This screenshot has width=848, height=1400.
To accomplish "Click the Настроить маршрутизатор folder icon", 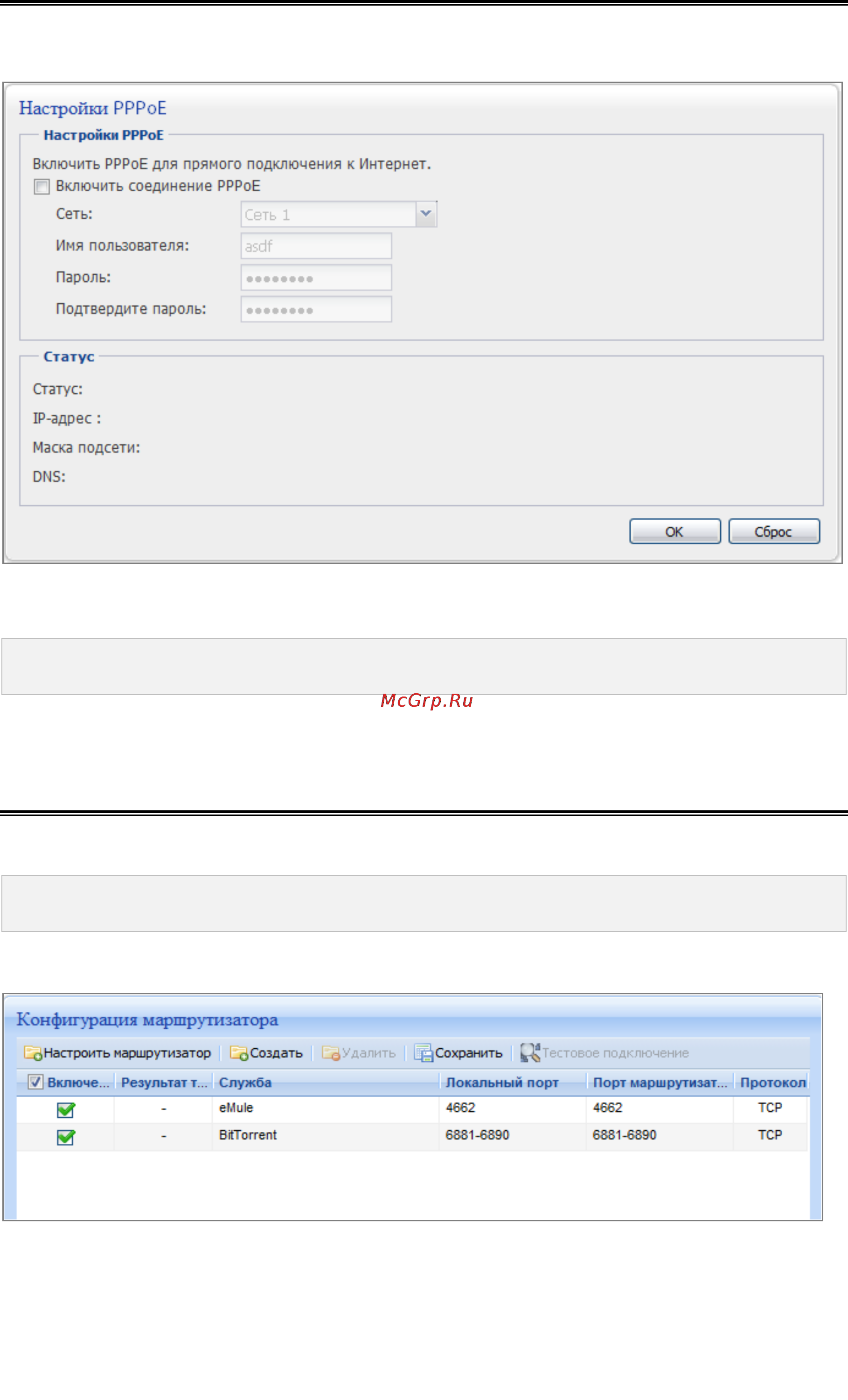I will click(33, 1053).
